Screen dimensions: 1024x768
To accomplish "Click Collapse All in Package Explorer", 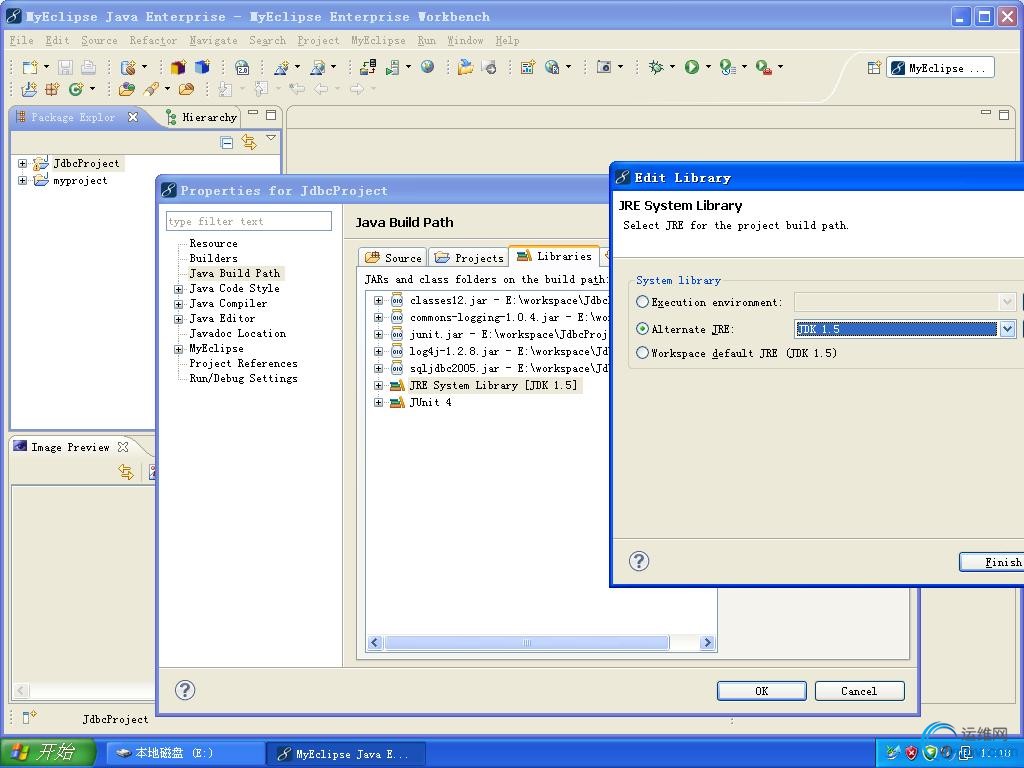I will (227, 142).
